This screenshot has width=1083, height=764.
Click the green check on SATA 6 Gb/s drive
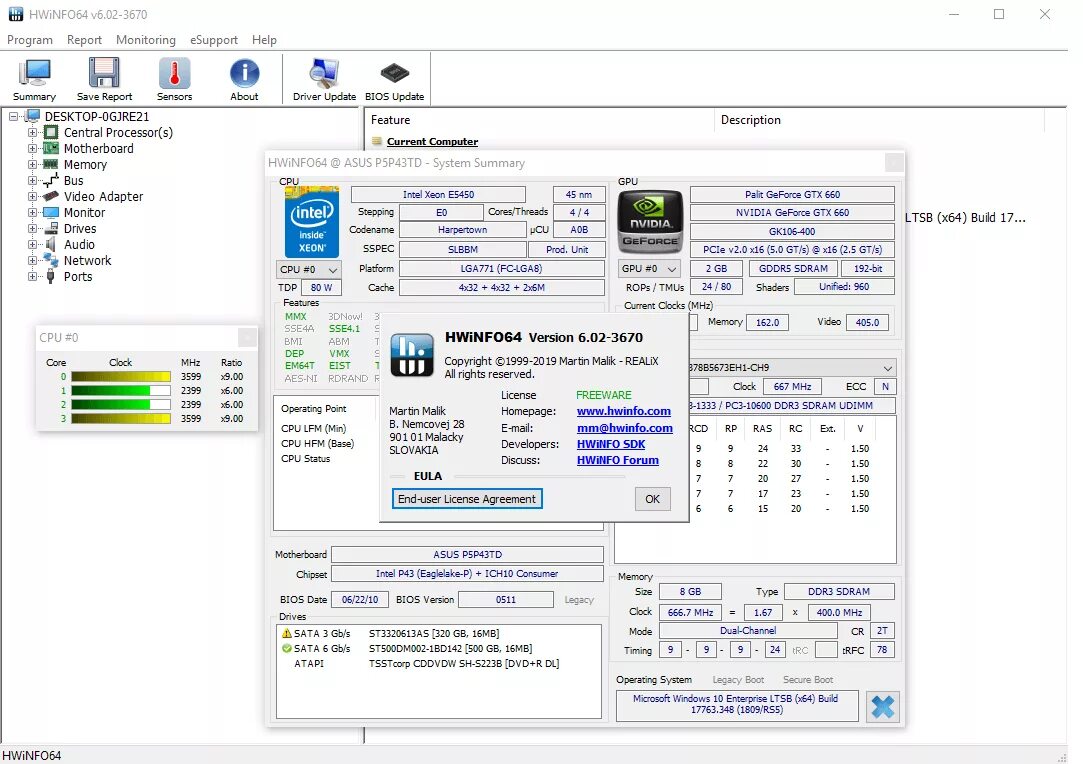tap(287, 648)
